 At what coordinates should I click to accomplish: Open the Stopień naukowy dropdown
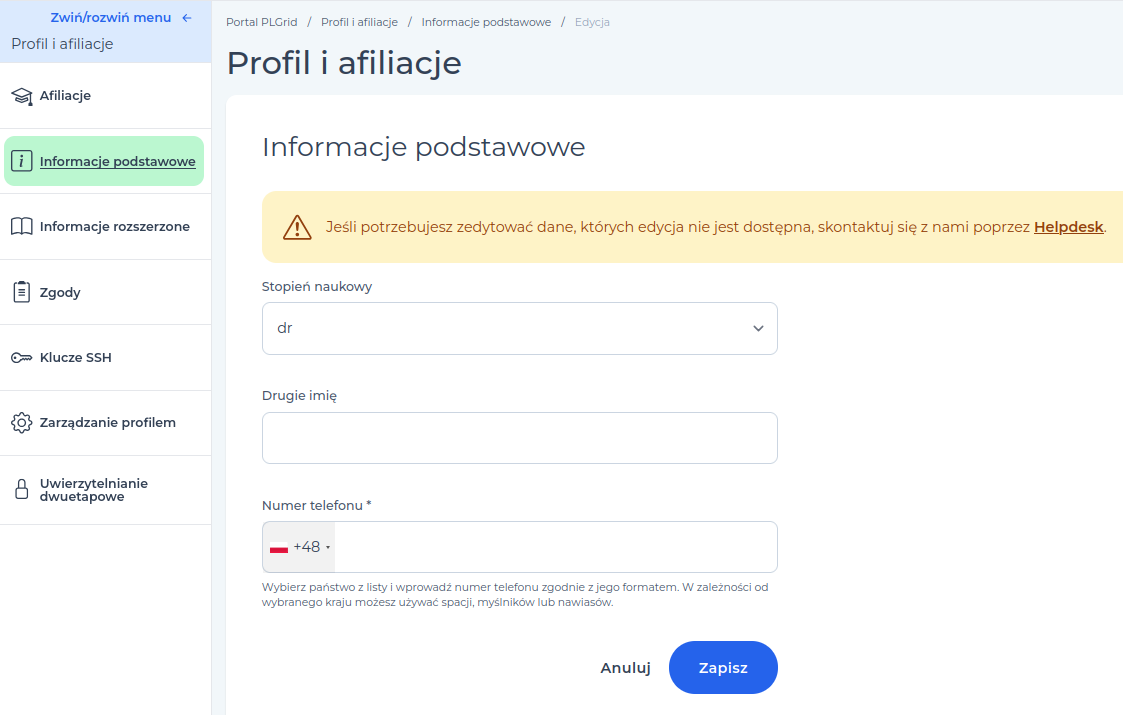pos(519,328)
